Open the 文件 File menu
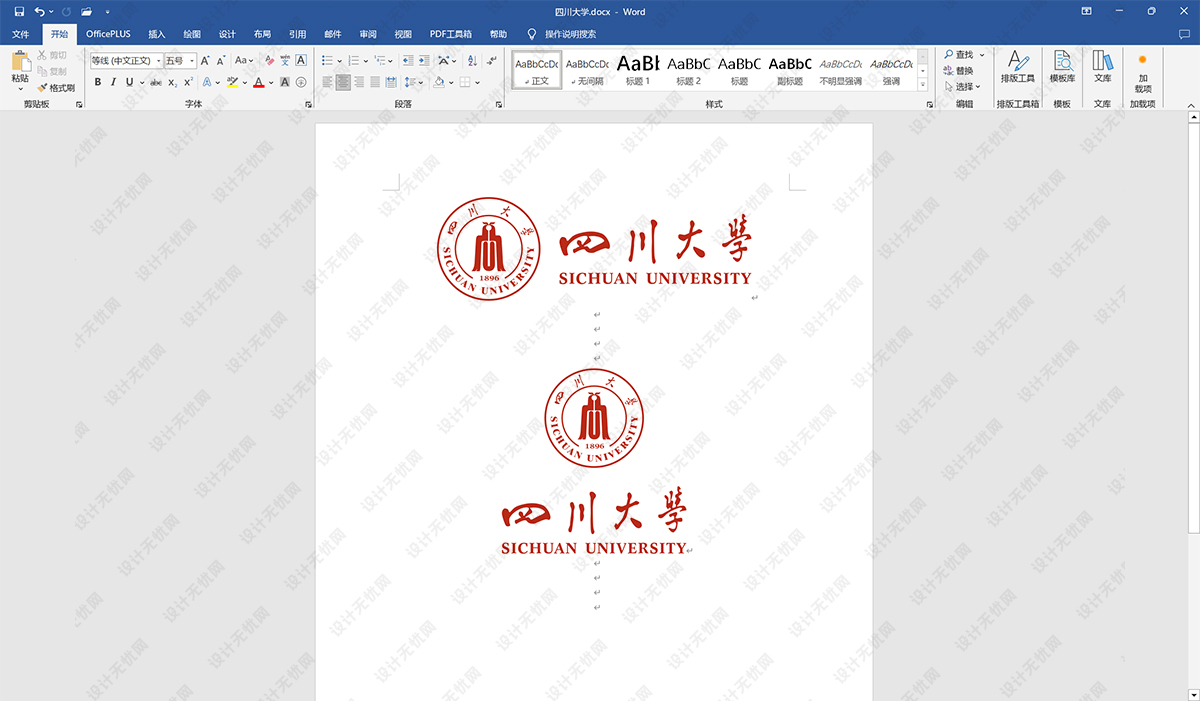Viewport: 1200px width, 701px height. pos(21,34)
